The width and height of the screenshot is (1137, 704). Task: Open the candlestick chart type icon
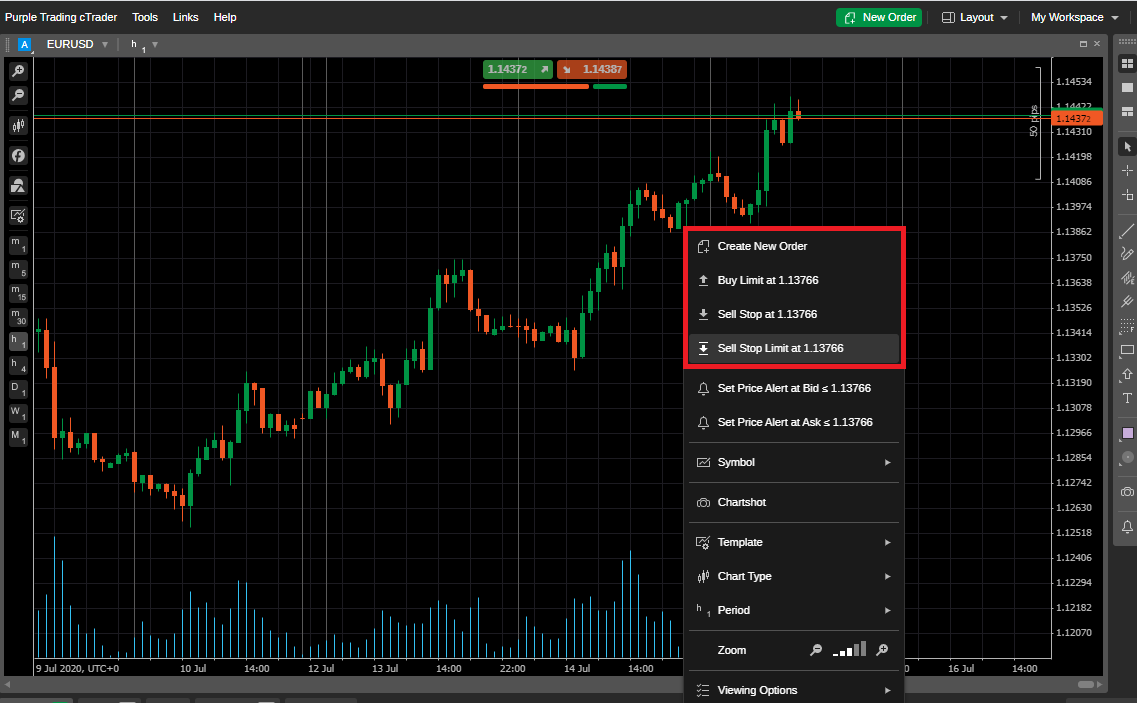click(19, 125)
